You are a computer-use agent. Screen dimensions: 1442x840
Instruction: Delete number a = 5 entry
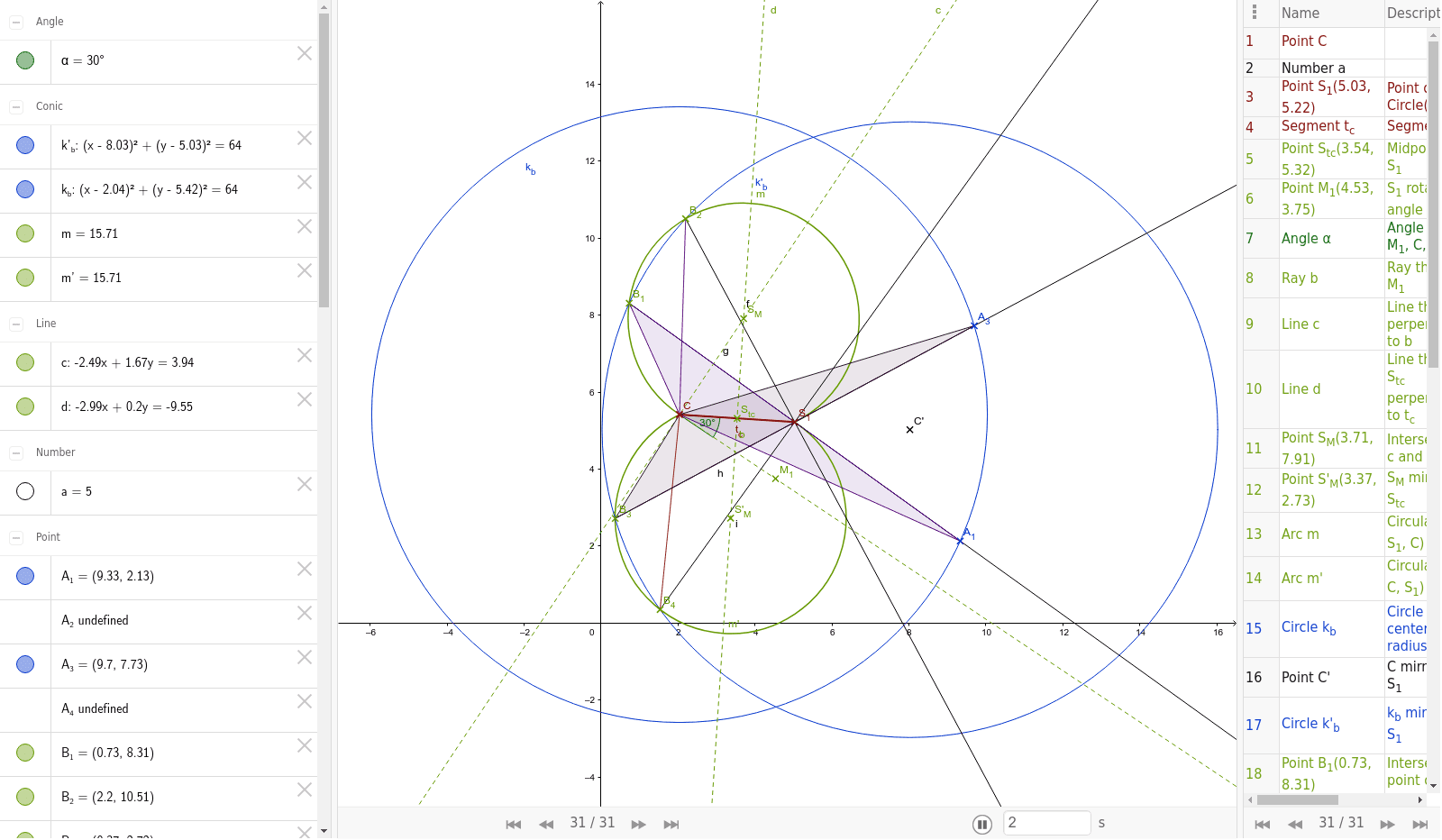click(x=305, y=484)
